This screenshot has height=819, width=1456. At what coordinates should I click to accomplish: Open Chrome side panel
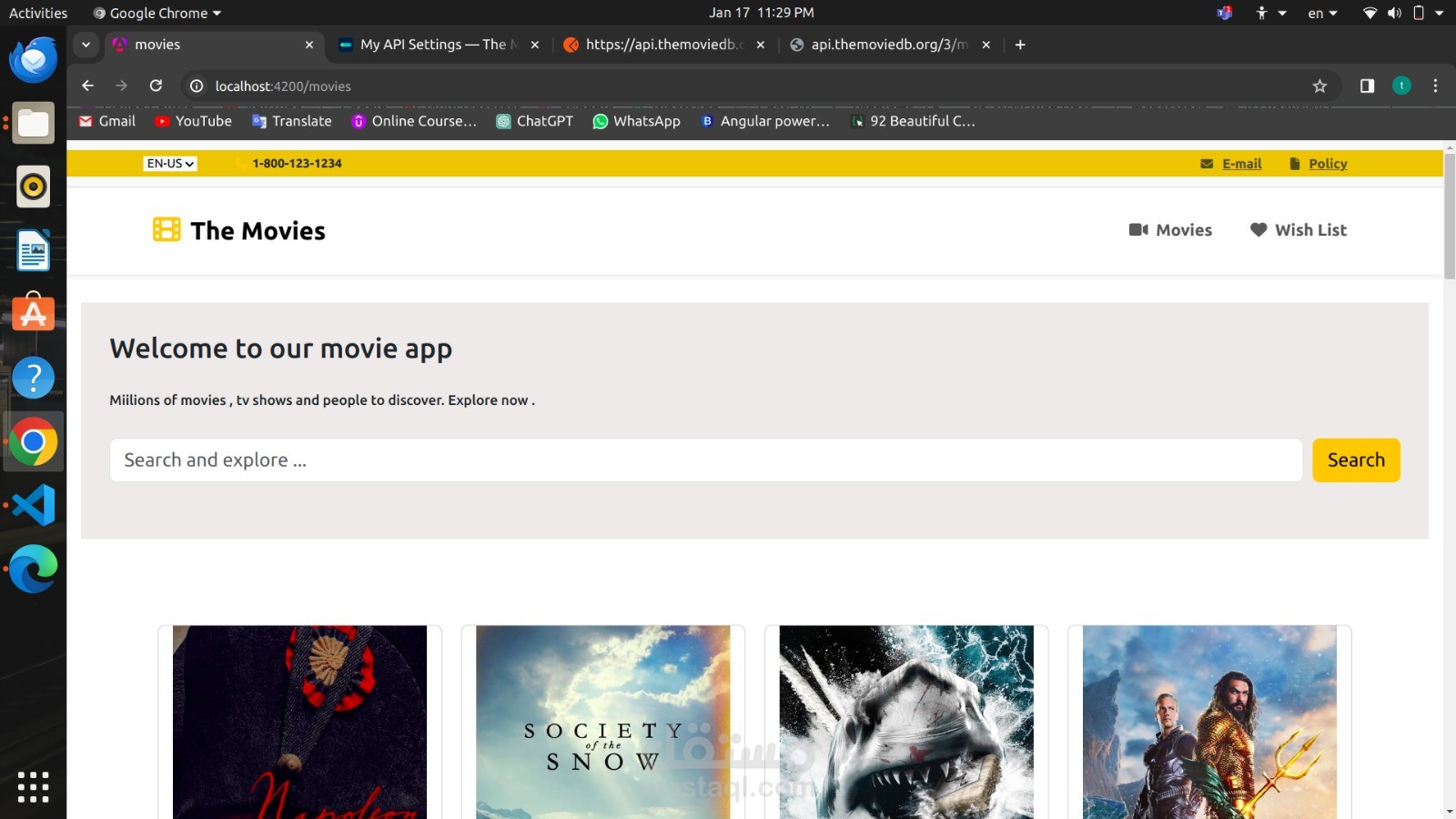(1367, 86)
